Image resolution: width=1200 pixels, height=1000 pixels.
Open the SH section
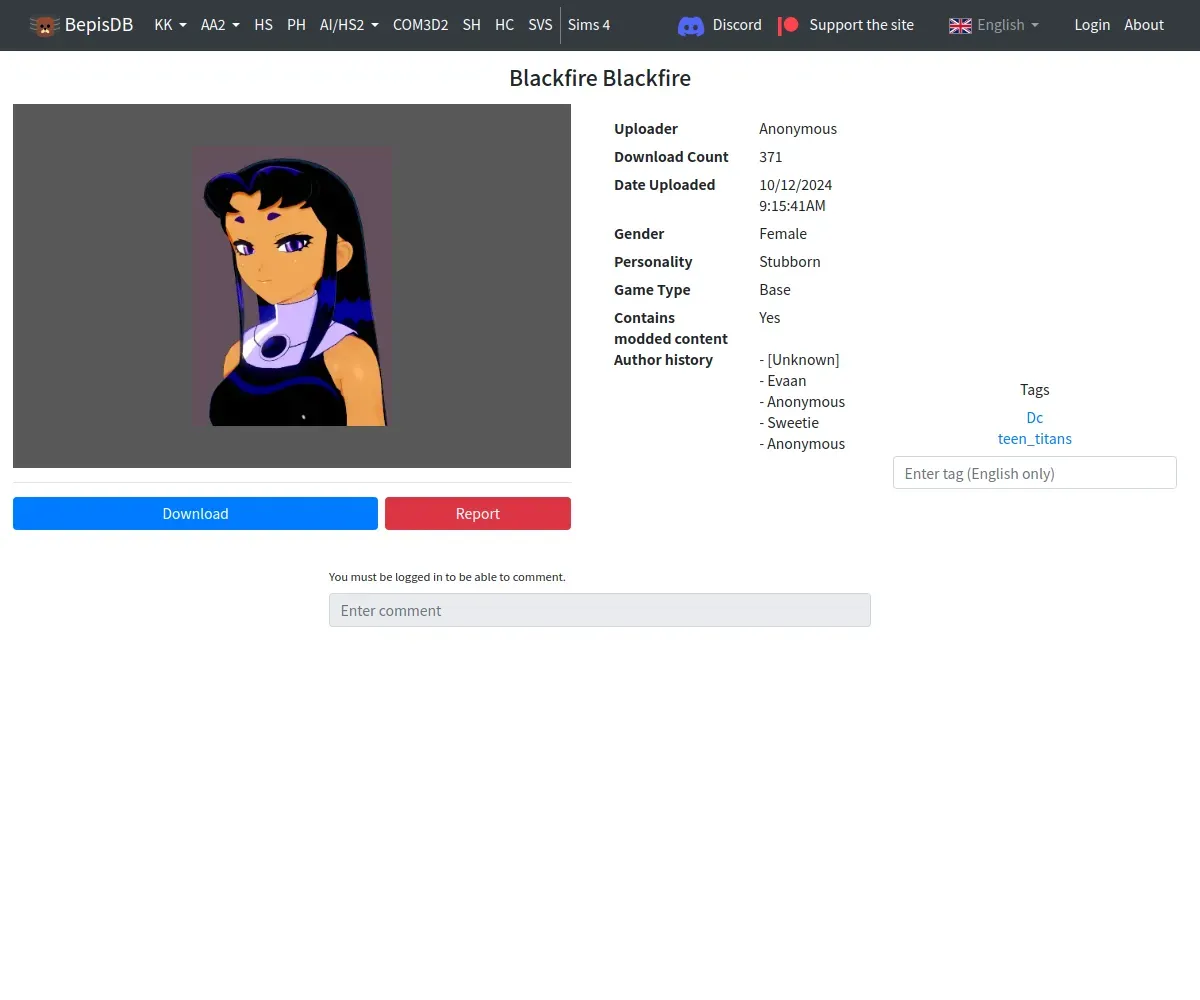coord(471,25)
